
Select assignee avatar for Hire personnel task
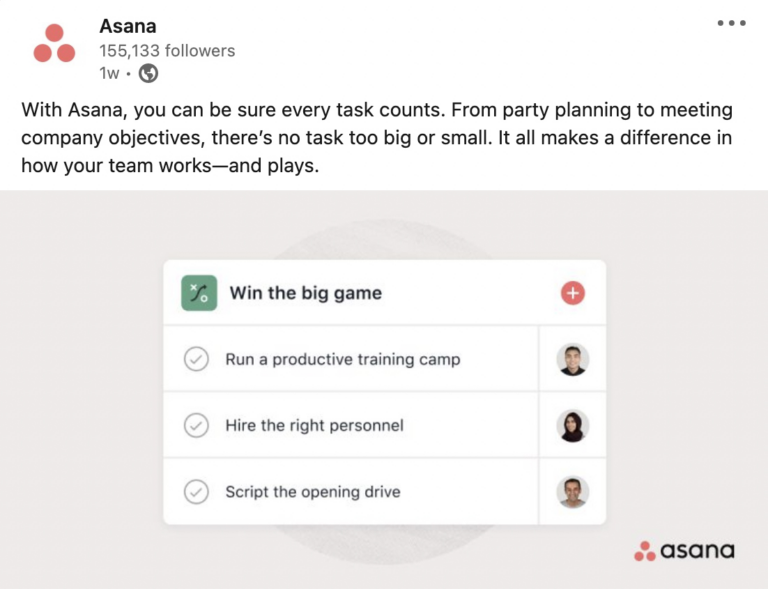click(573, 426)
